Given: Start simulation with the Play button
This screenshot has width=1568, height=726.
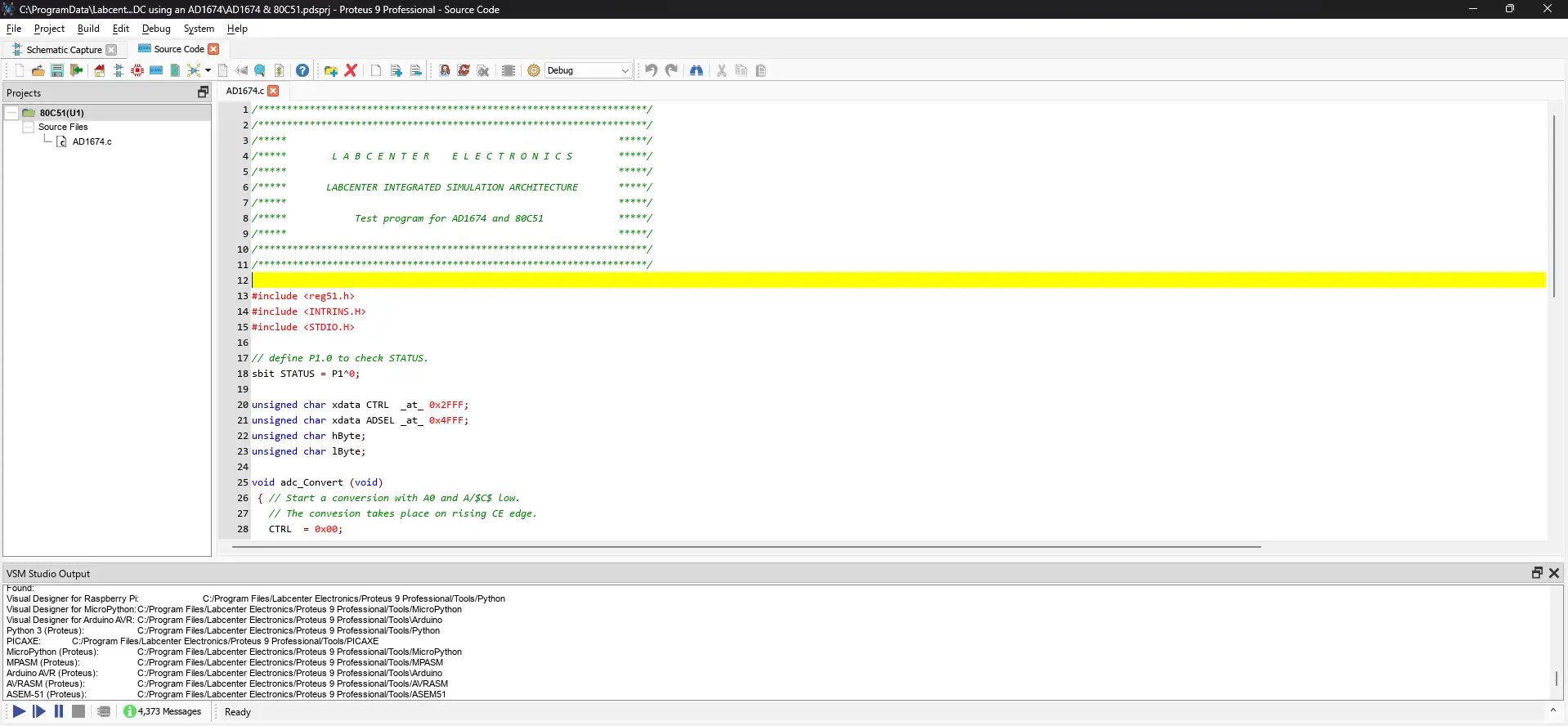Looking at the screenshot, I should 19,711.
